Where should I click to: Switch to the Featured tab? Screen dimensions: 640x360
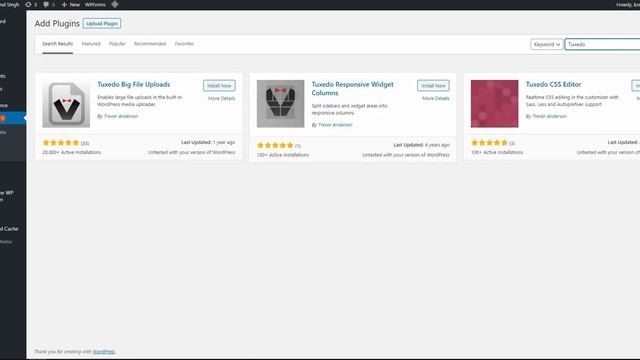point(91,44)
